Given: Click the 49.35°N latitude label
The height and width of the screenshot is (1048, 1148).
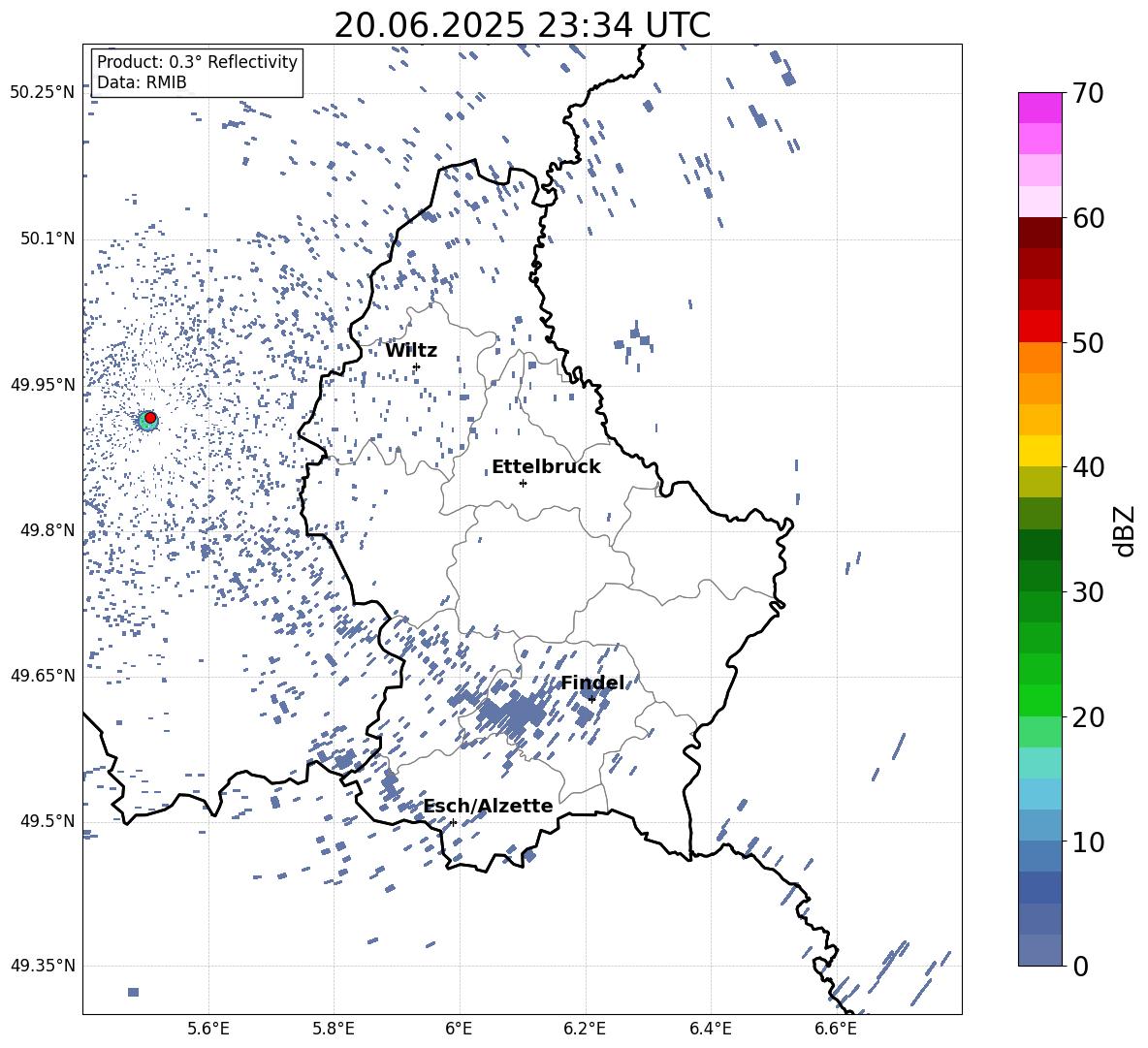Looking at the screenshot, I should [x=43, y=966].
